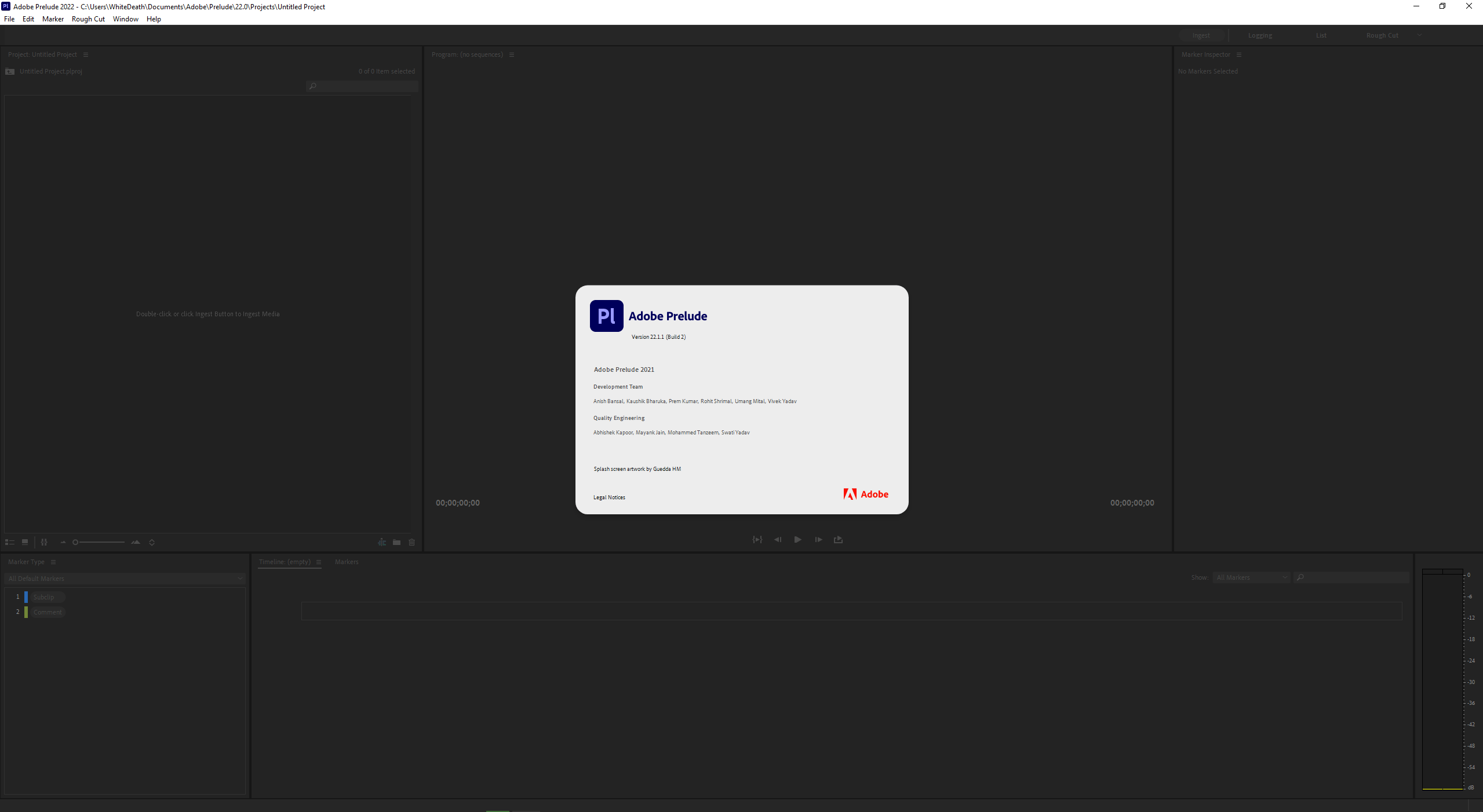The height and width of the screenshot is (812, 1483).
Task: Open the Edit menu
Action: coord(28,19)
